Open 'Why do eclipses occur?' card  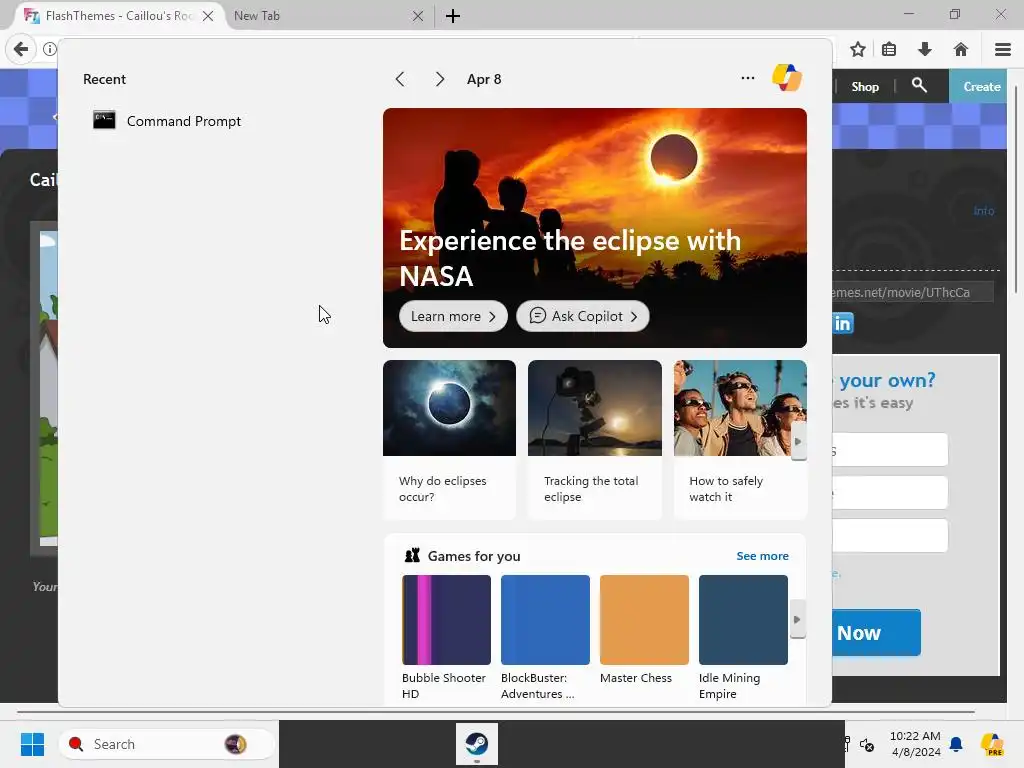click(x=449, y=440)
